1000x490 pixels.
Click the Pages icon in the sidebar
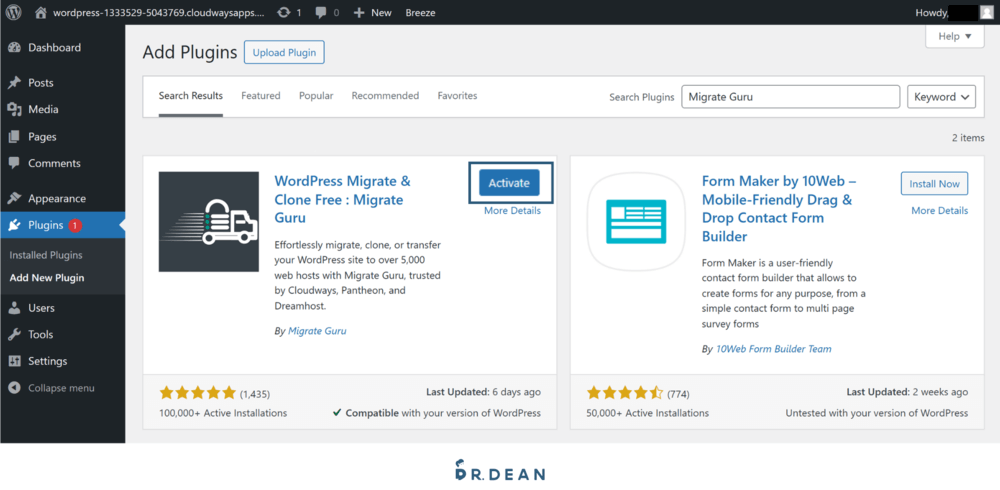point(15,137)
